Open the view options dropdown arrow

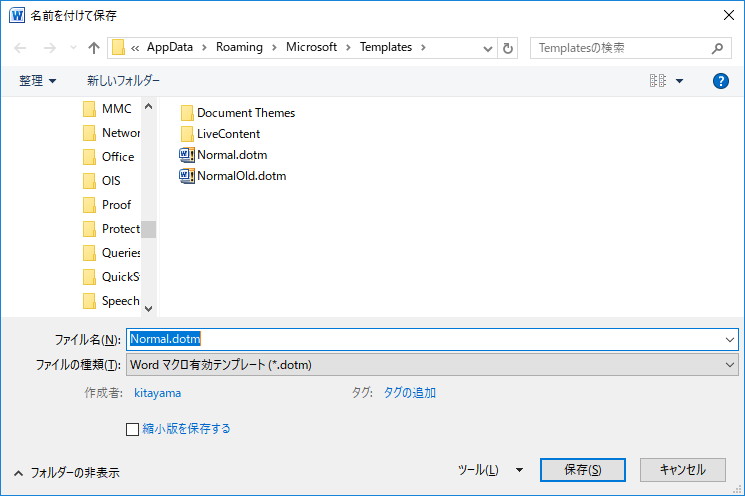click(679, 81)
